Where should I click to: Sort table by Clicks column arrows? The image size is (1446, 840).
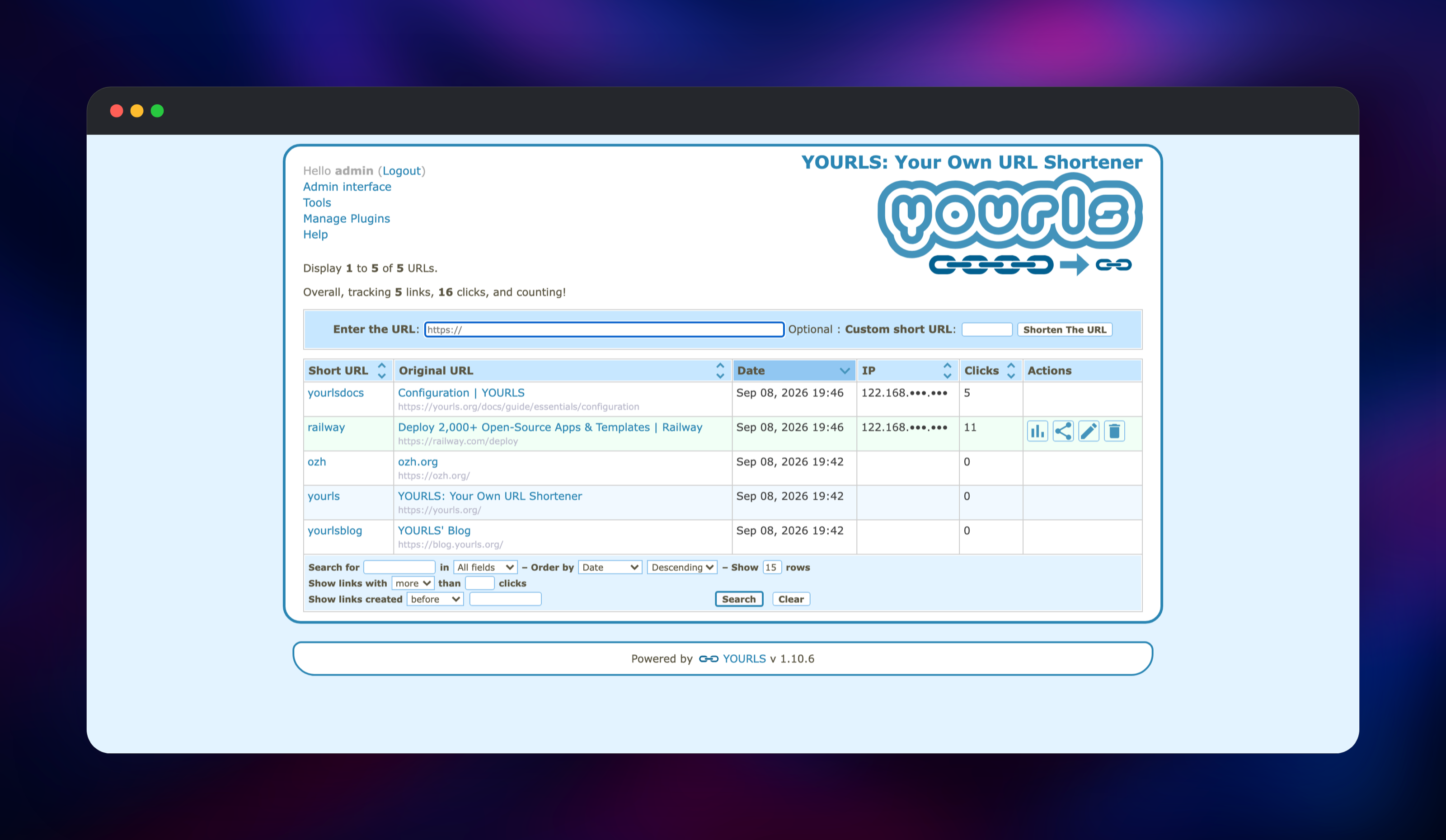(x=1011, y=371)
